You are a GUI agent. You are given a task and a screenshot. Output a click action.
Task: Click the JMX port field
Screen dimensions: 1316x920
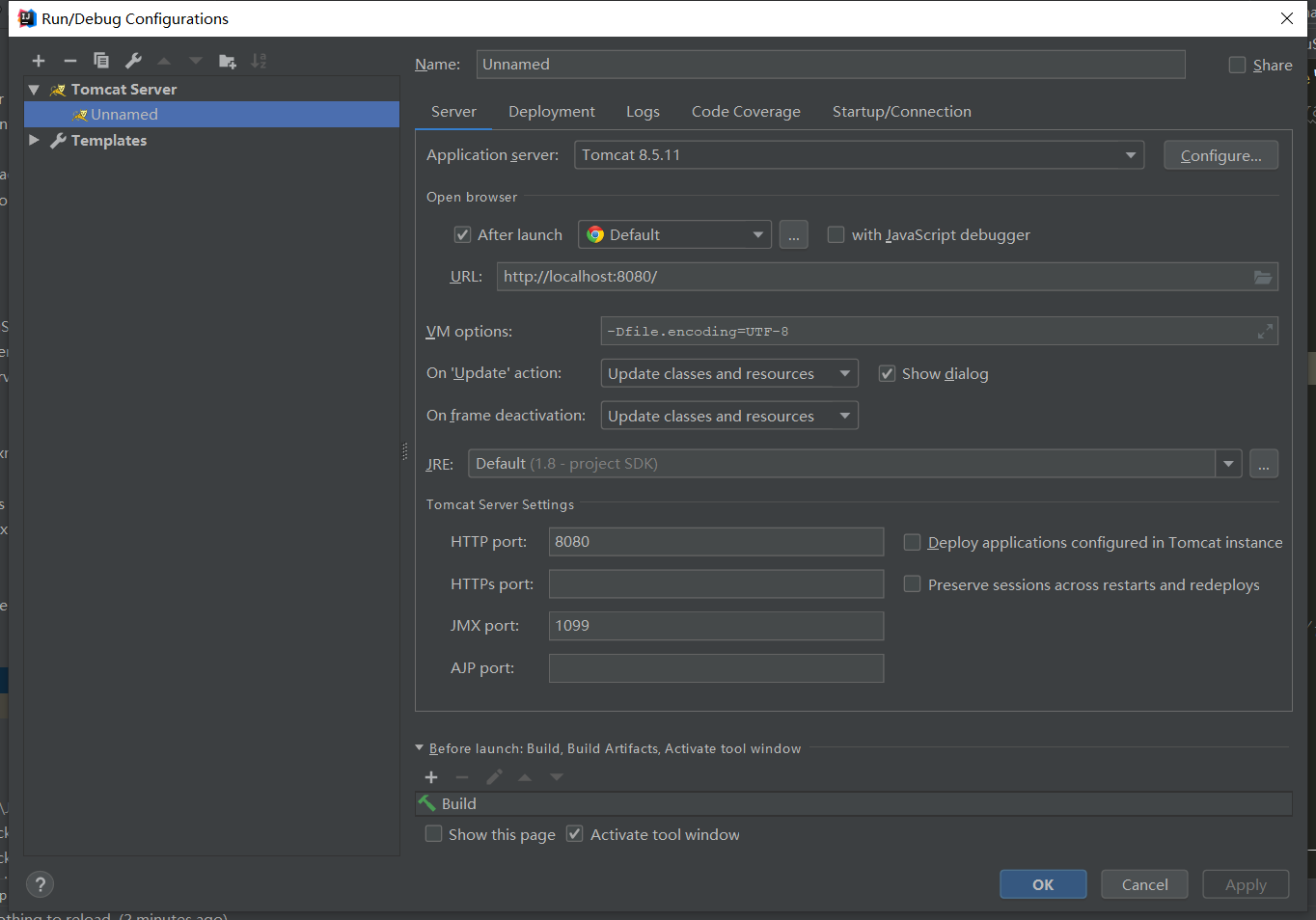click(716, 626)
